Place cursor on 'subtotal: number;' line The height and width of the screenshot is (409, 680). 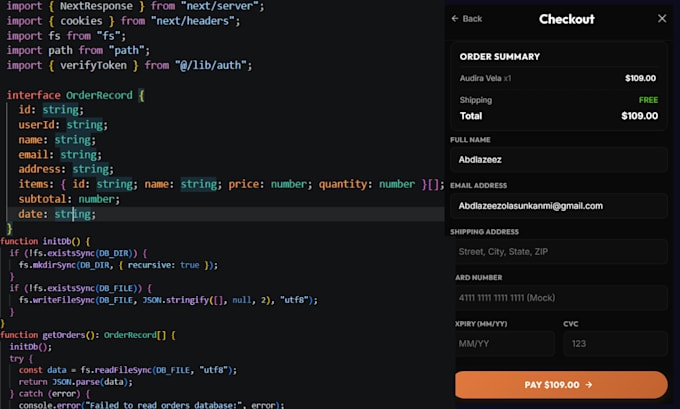[x=69, y=199]
